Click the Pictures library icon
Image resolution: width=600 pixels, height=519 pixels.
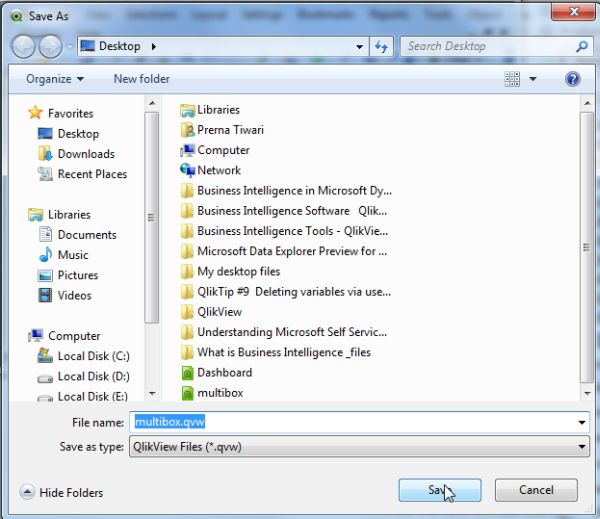click(45, 275)
